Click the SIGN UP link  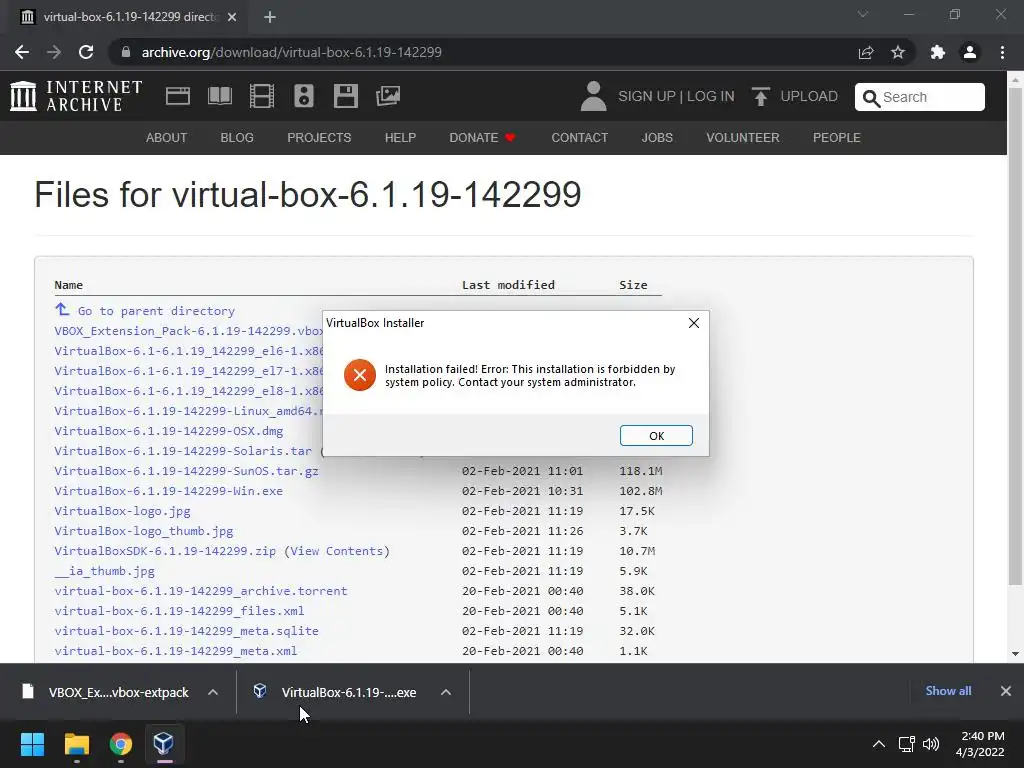pos(647,97)
